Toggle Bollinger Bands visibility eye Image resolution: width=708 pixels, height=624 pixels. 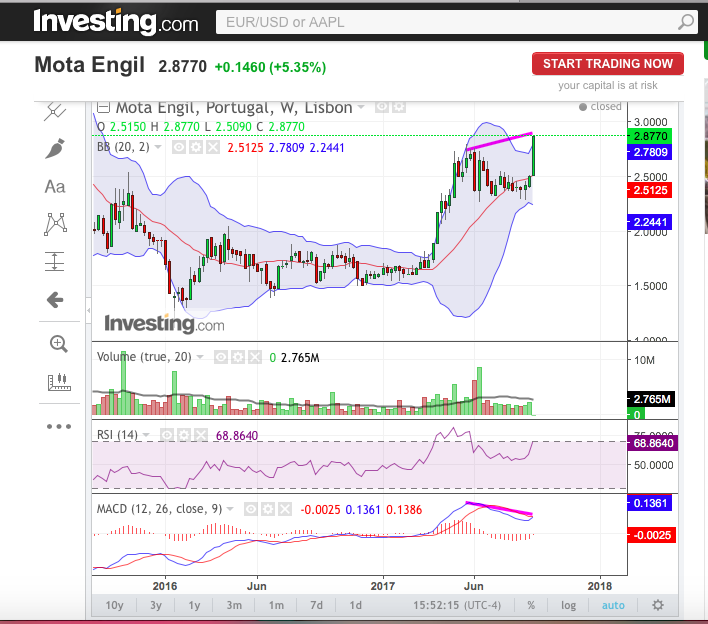(178, 147)
